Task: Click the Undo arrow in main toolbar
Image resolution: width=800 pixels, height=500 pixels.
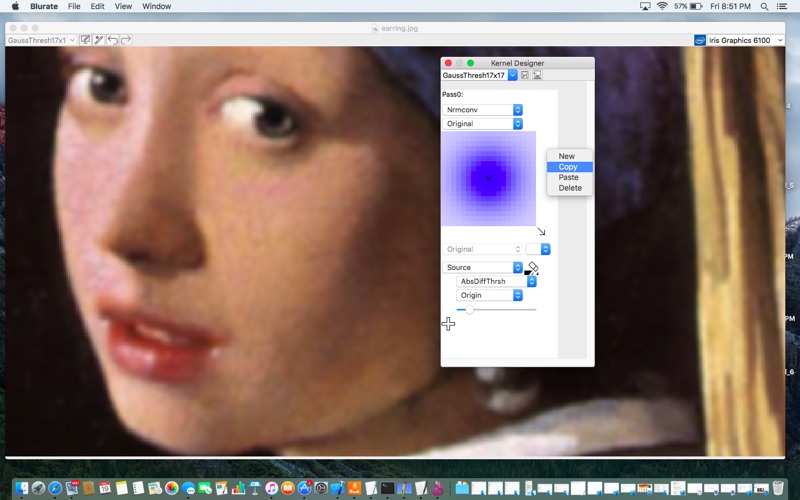Action: click(112, 40)
